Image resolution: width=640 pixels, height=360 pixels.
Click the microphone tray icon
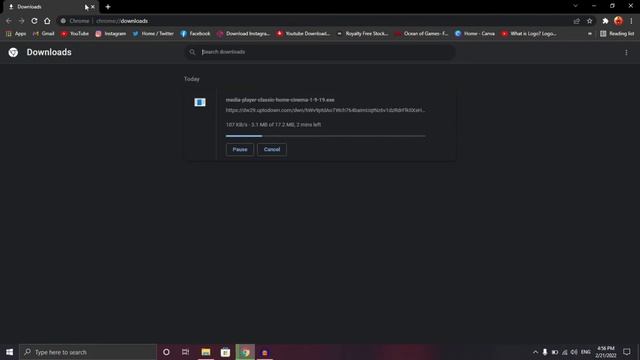pyautogui.click(x=545, y=352)
